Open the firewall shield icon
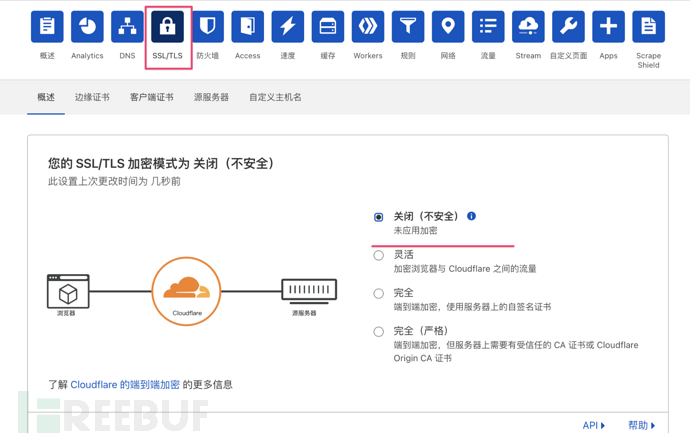 coord(207,27)
